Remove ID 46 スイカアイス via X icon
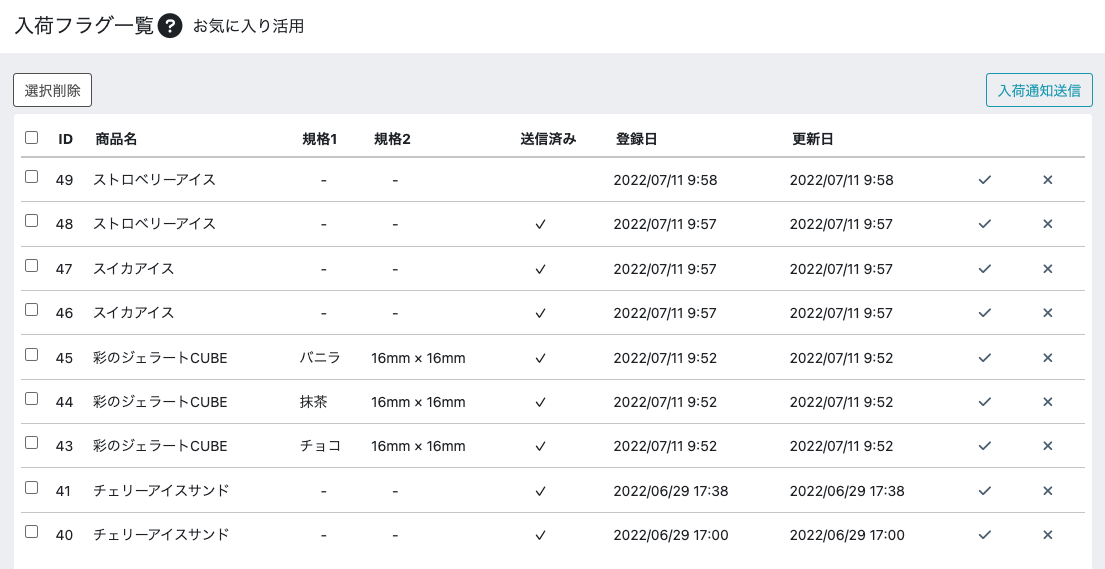 [x=1047, y=312]
